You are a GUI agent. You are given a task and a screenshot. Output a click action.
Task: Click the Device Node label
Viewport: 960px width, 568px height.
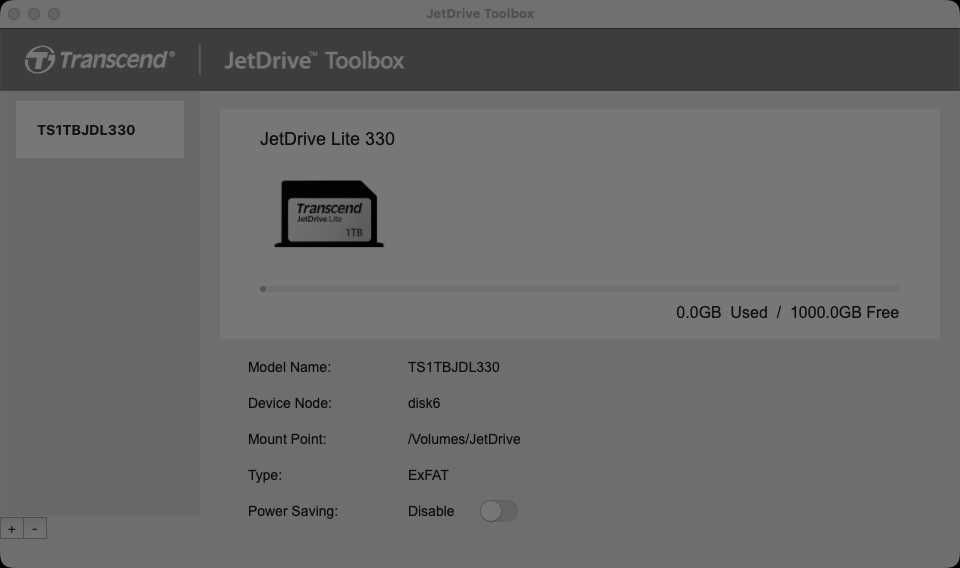(290, 403)
